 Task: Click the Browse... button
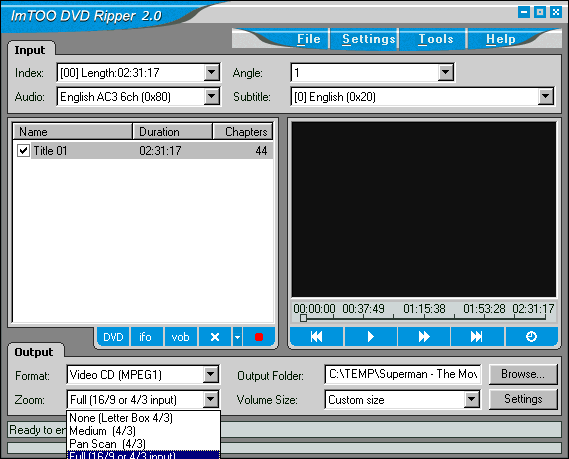[523, 374]
